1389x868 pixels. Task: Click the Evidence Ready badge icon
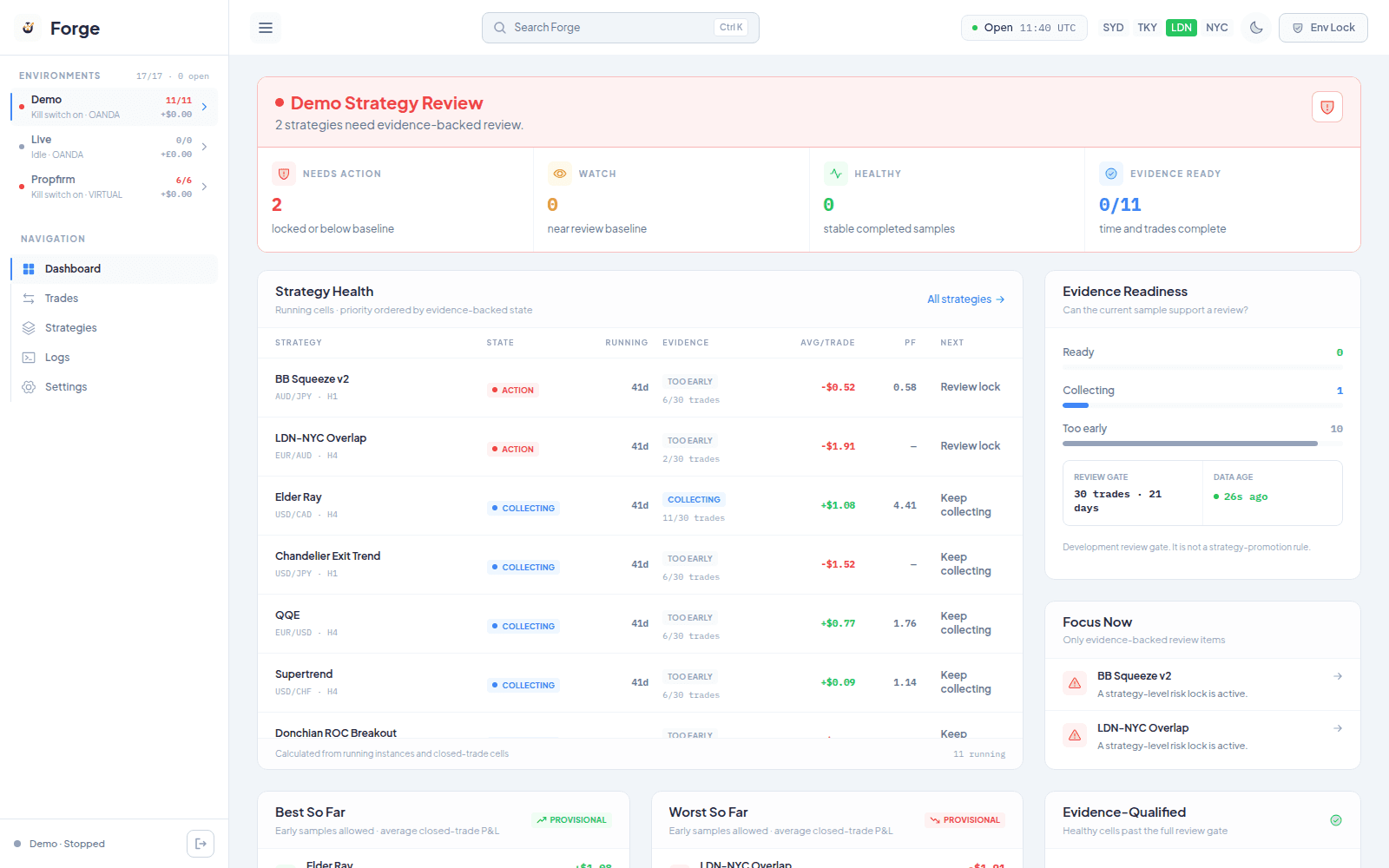tap(1111, 174)
